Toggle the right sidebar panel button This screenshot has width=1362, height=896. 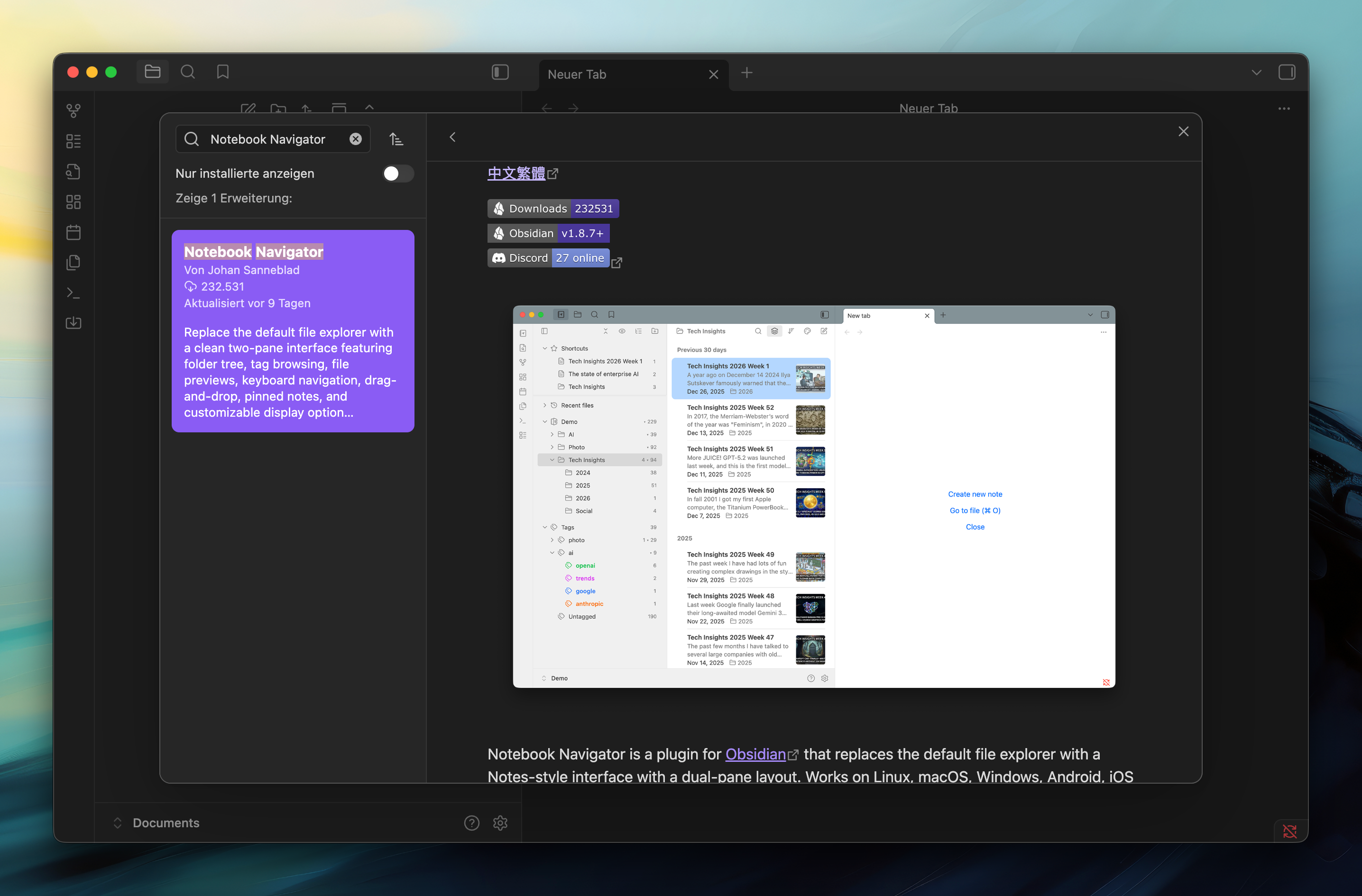(1287, 72)
